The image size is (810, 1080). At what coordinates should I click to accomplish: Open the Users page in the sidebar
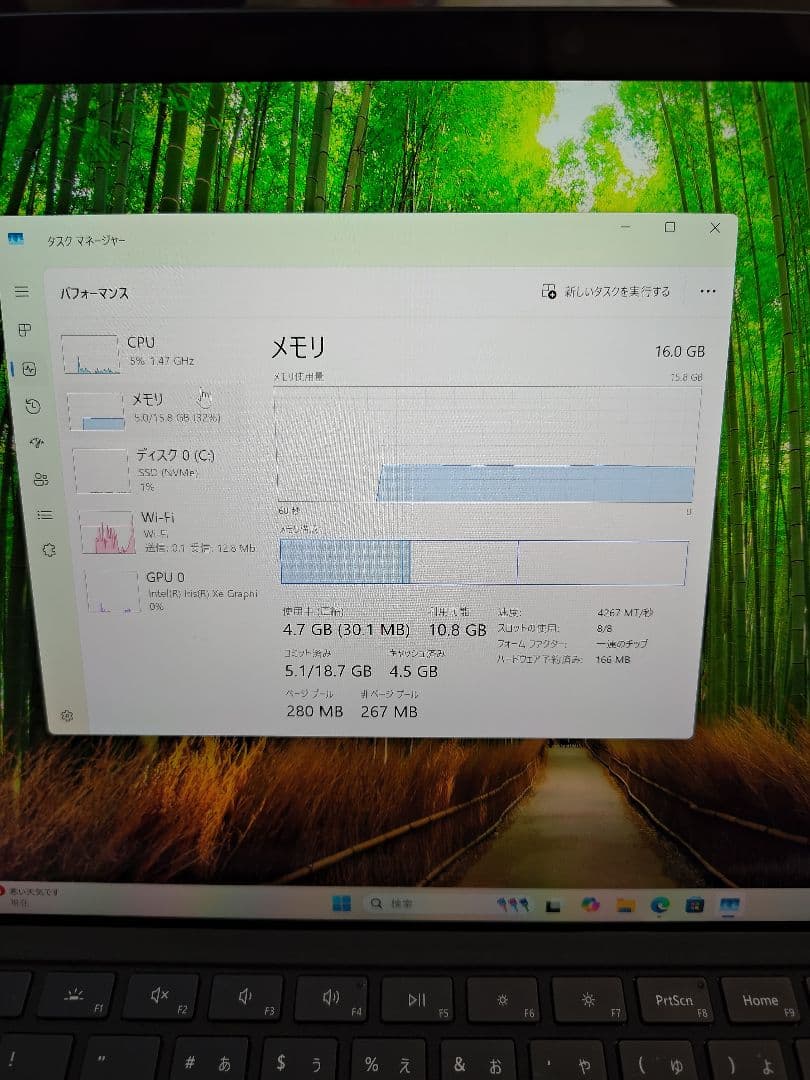tap(40, 480)
